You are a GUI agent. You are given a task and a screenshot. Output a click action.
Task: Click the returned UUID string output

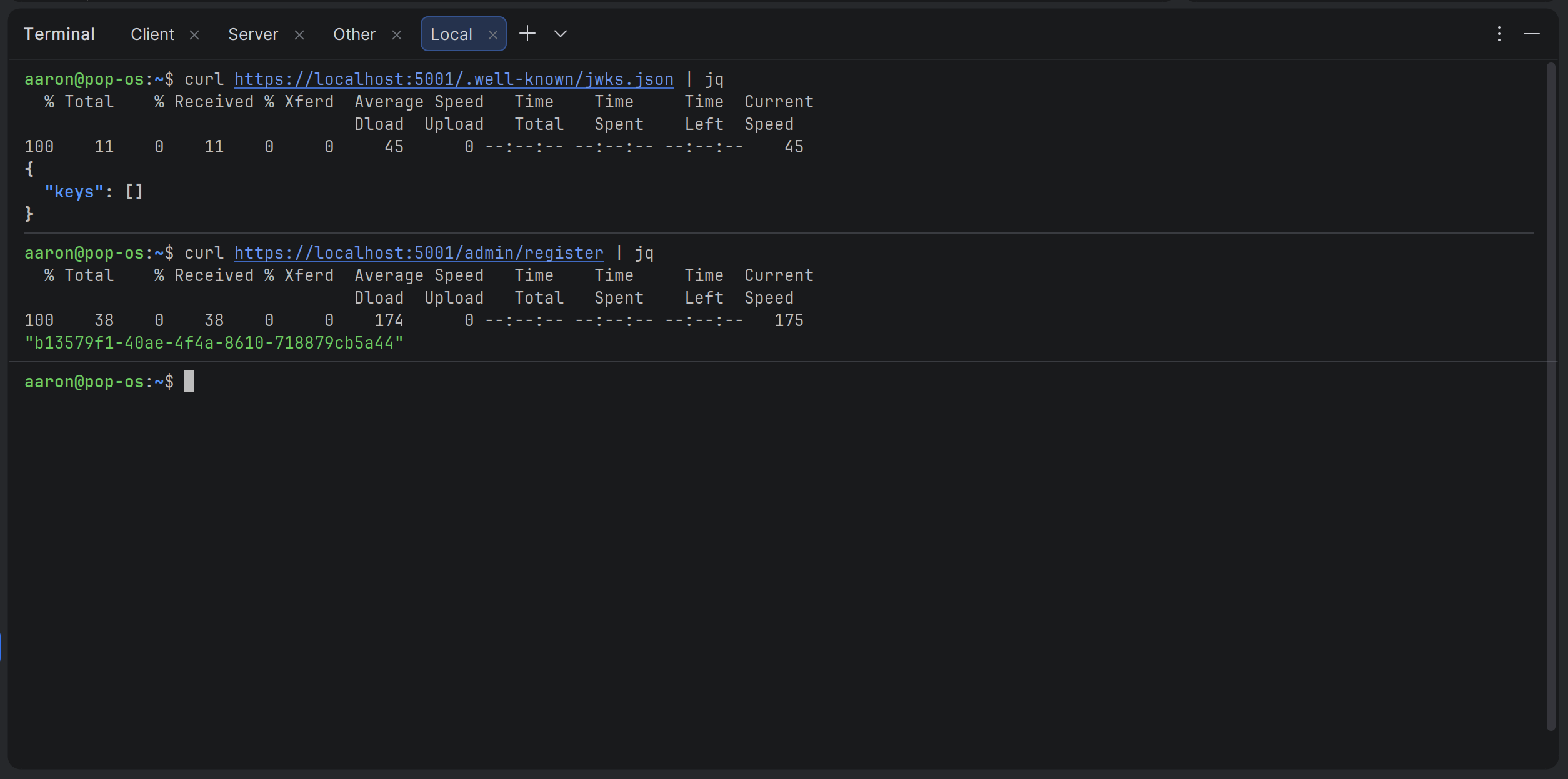click(x=214, y=343)
